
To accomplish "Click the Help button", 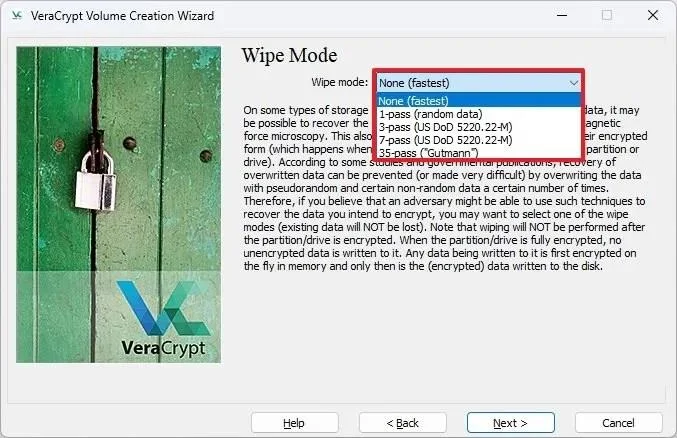I will [x=294, y=423].
